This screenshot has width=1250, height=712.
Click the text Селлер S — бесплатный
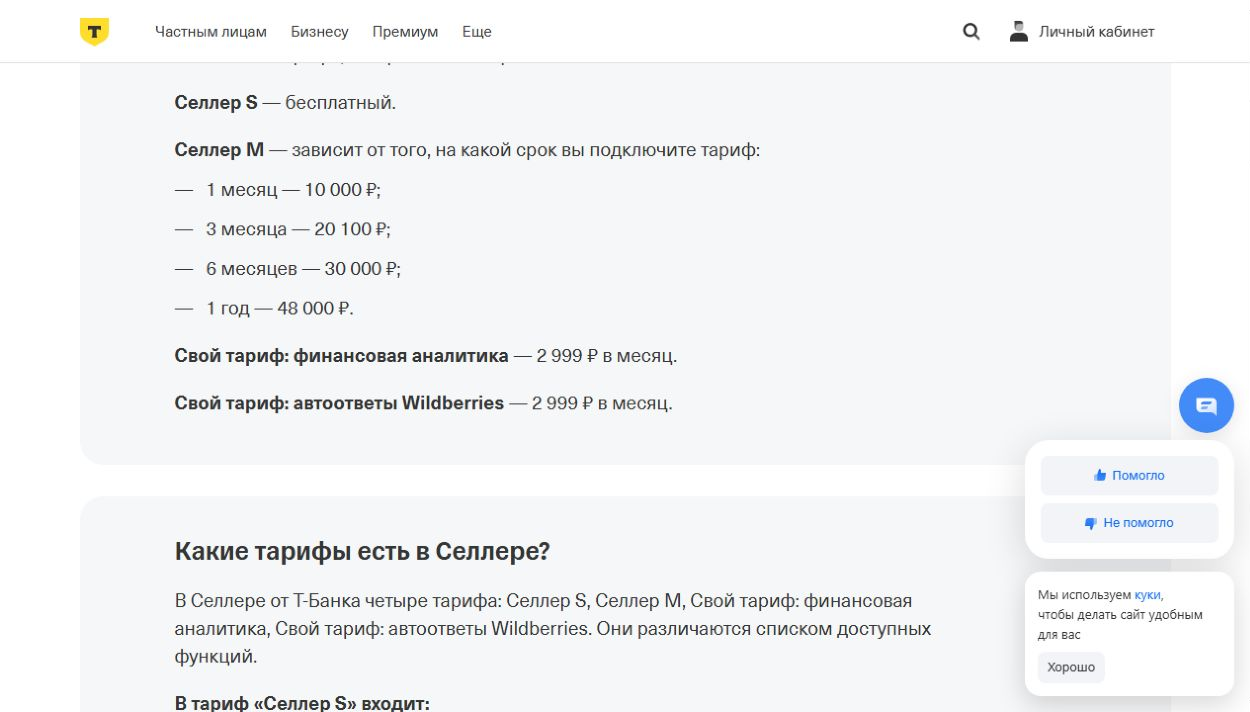coord(285,103)
